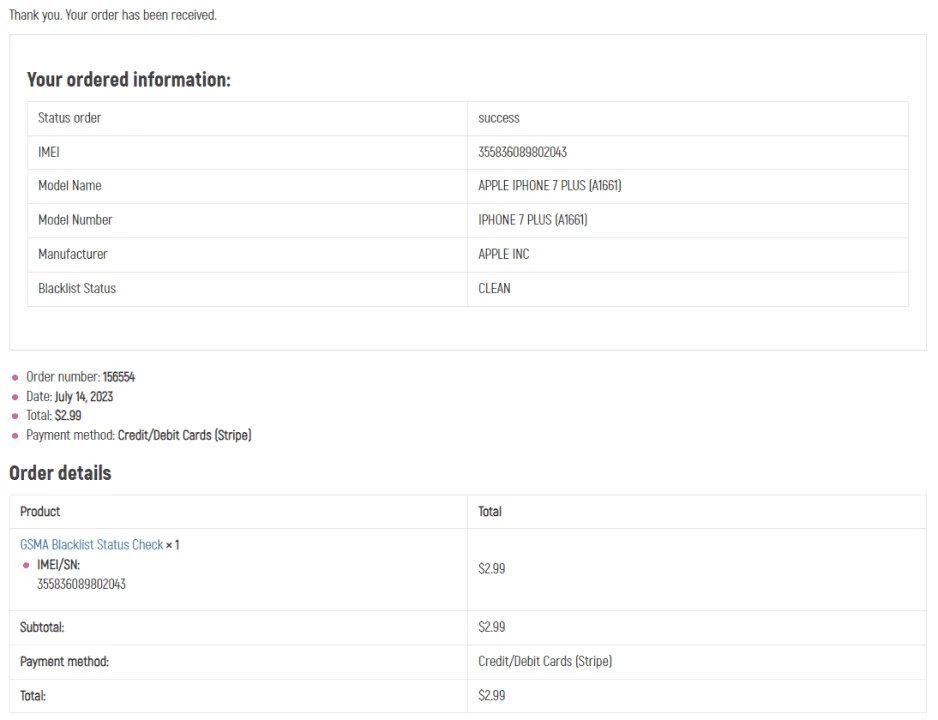The width and height of the screenshot is (938, 720).
Task: Select 'Credit/Debit Cards (Stripe)' in the bullet list
Action: coord(184,435)
